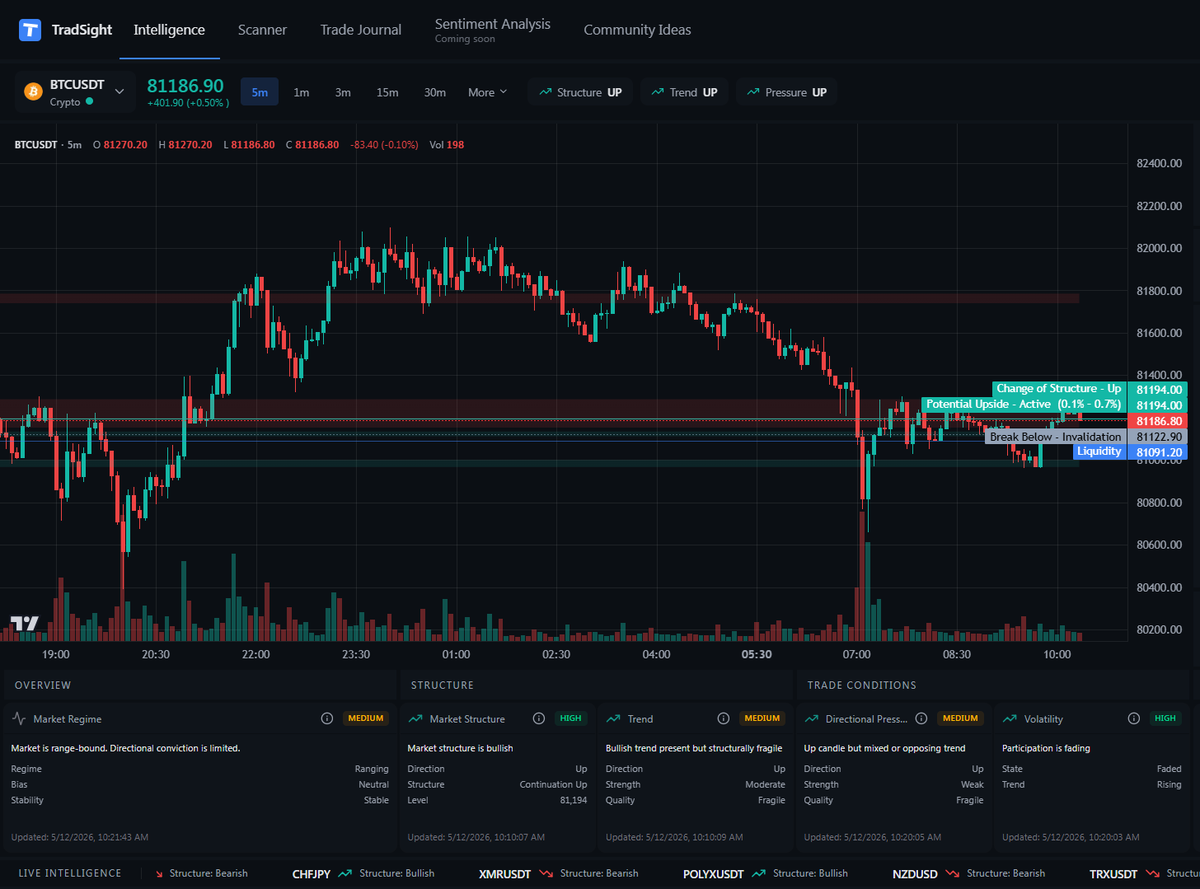
Task: Click TRXUSDT in the live ticker
Action: click(x=1114, y=873)
